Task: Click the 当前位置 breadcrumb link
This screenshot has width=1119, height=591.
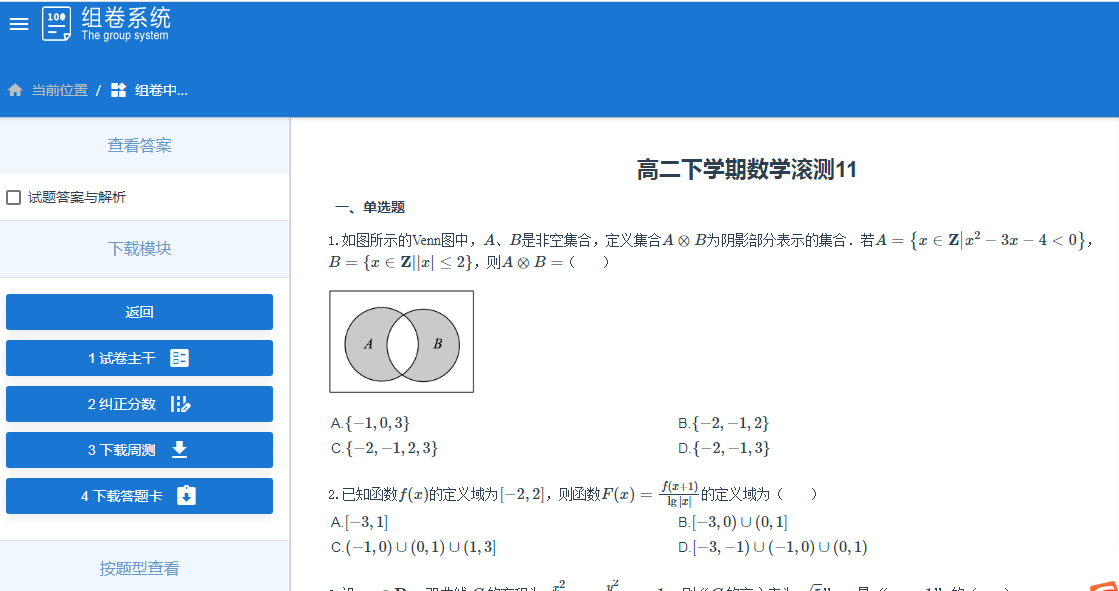Action: pyautogui.click(x=59, y=90)
